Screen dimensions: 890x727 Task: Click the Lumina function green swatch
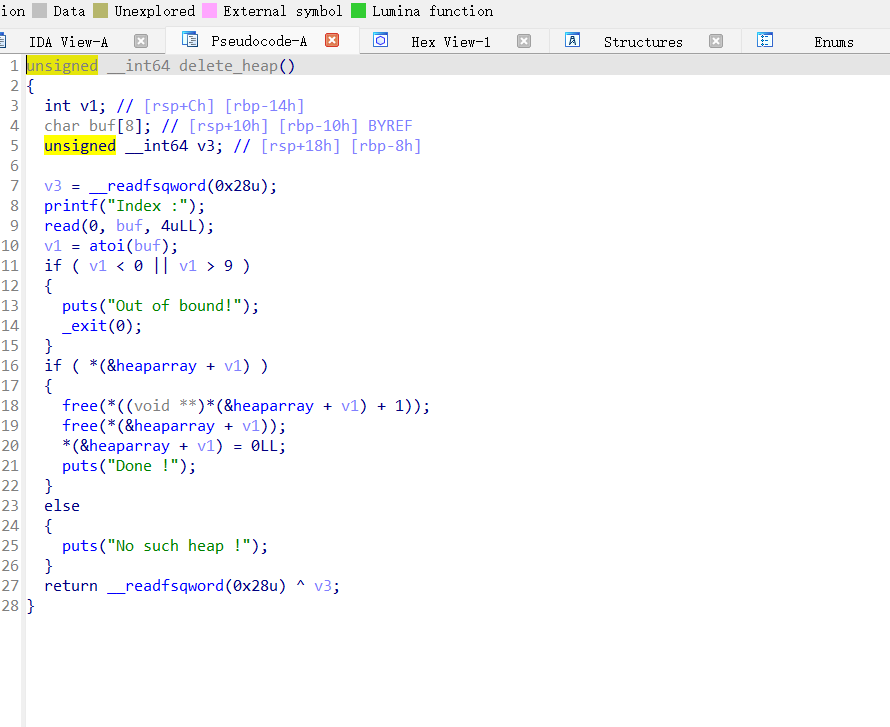click(x=358, y=11)
